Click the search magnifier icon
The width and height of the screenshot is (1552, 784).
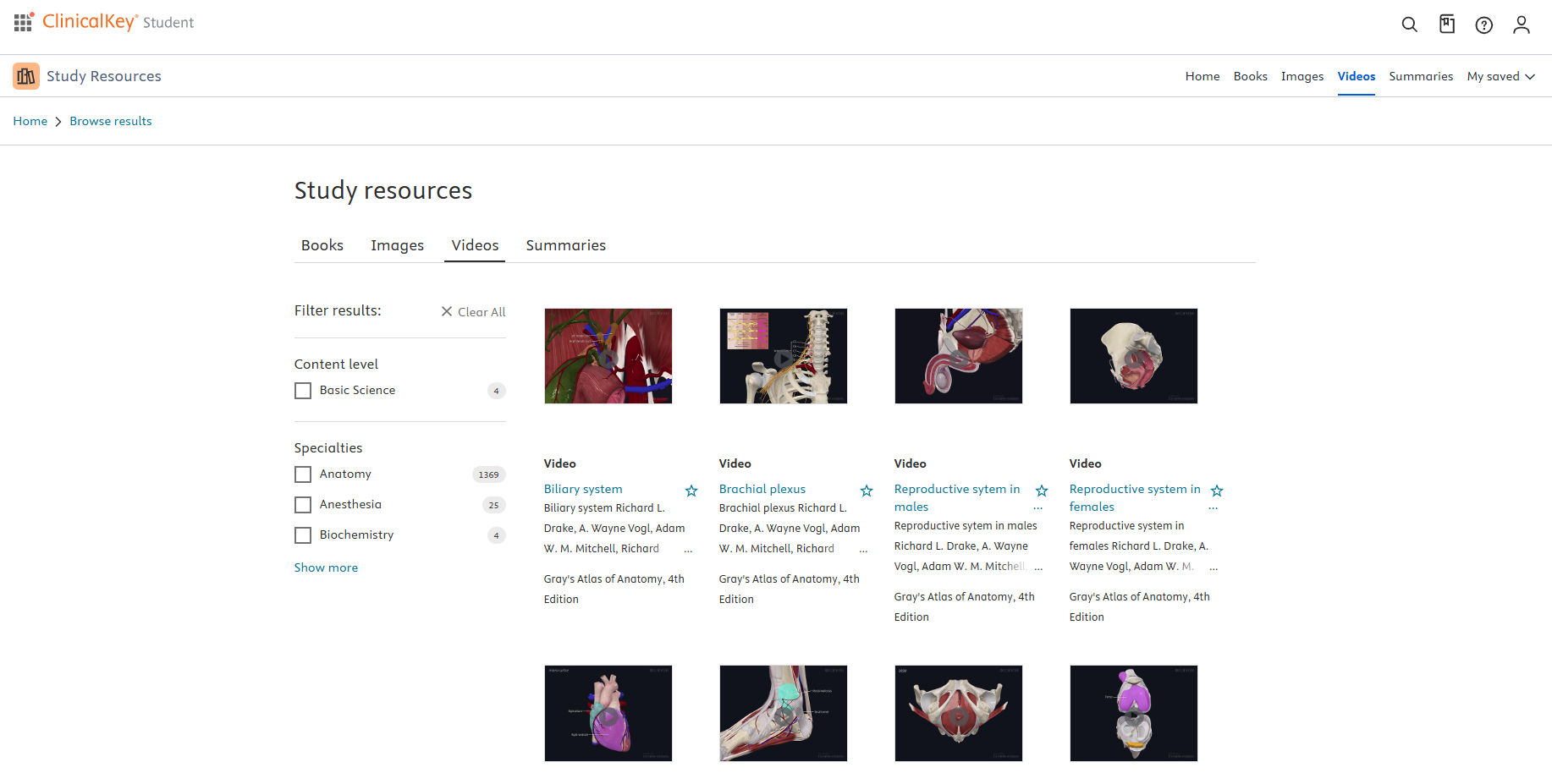click(1409, 25)
